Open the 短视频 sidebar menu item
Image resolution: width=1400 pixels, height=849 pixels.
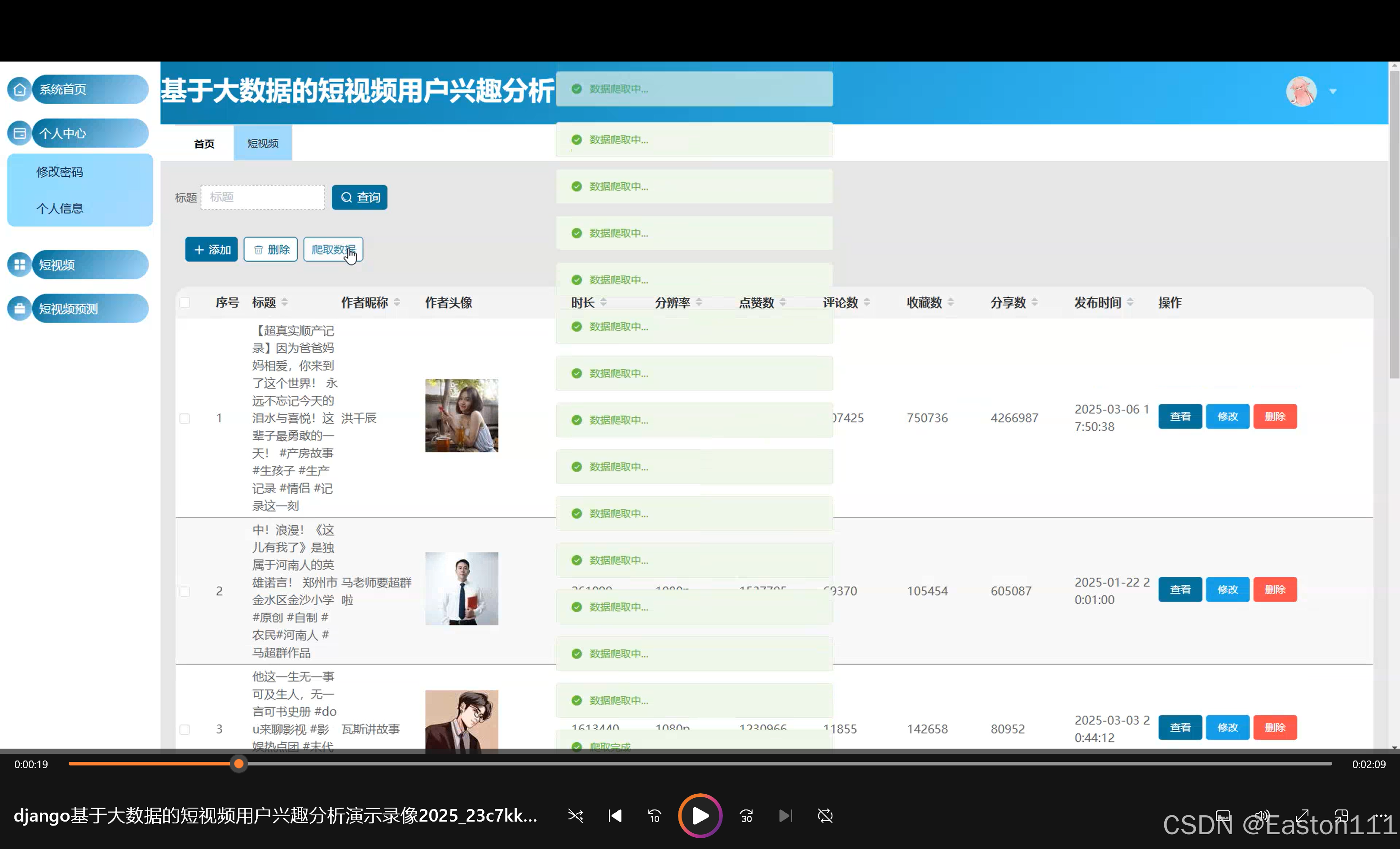(x=90, y=265)
